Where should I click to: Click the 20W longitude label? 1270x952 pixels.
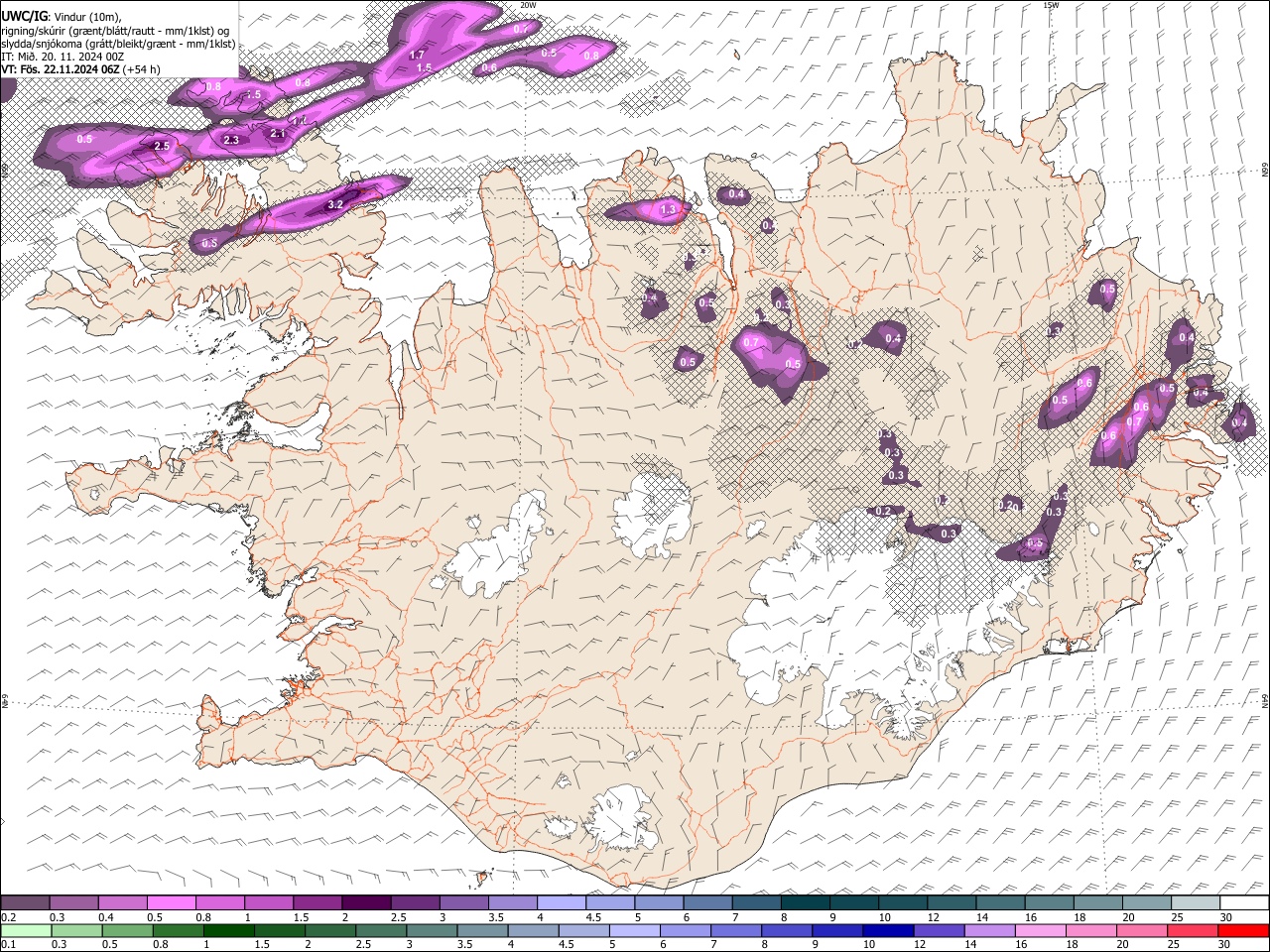[x=528, y=5]
